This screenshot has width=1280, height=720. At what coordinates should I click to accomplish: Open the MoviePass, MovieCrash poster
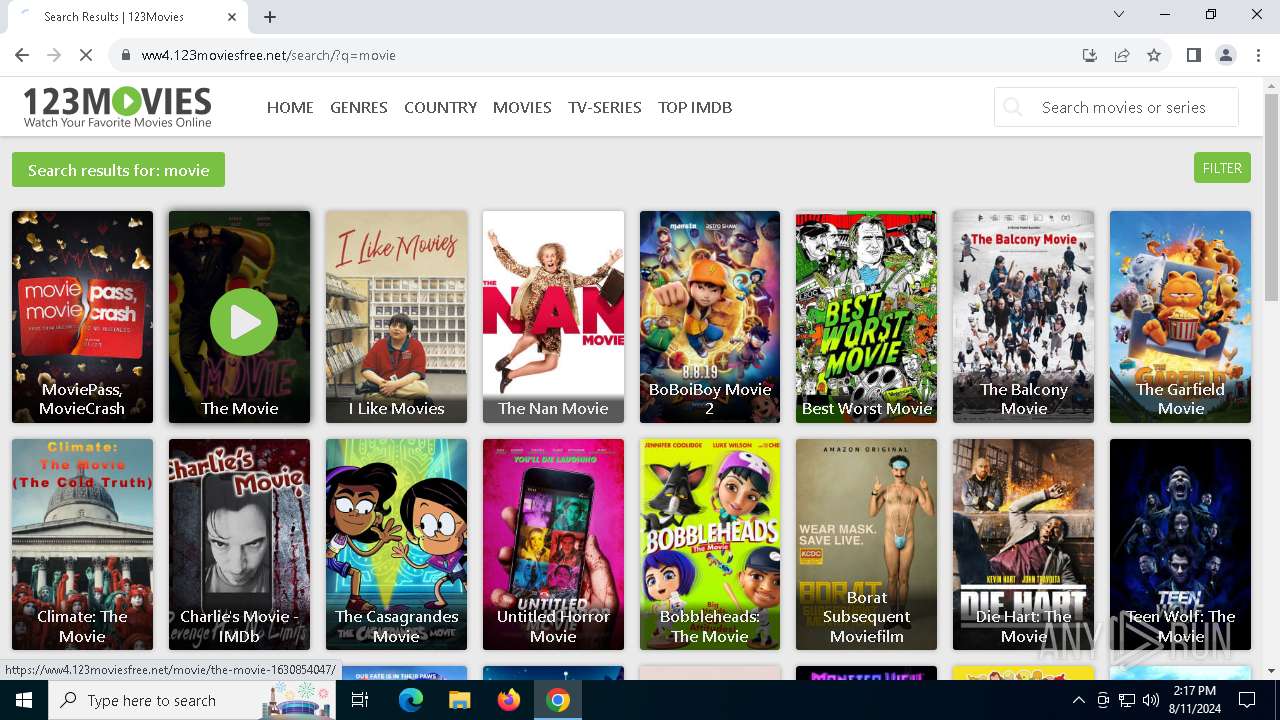click(82, 317)
